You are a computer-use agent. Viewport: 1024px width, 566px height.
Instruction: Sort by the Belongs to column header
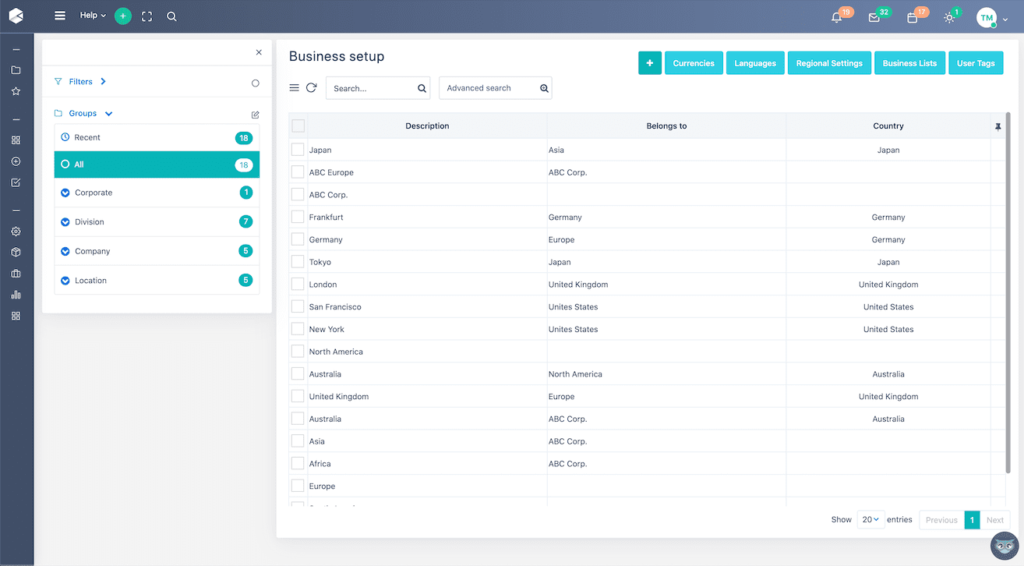[x=666, y=126]
